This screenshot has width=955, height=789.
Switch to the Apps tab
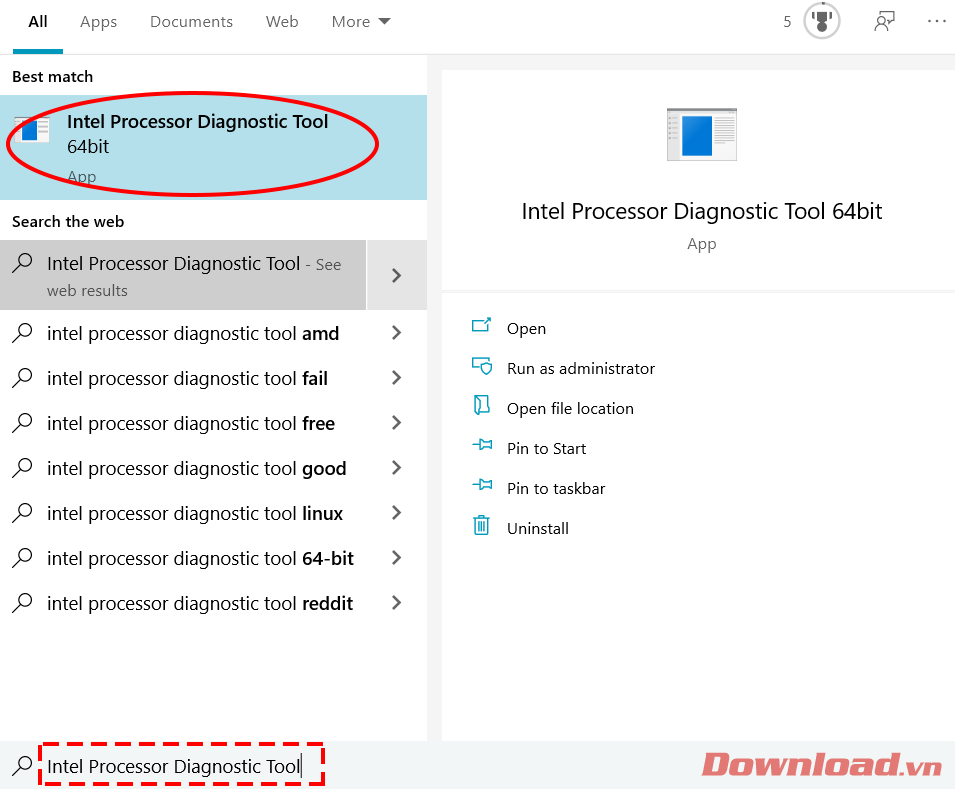click(x=99, y=22)
